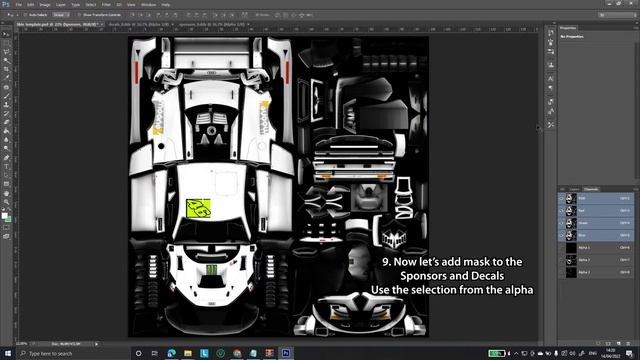
Task: Save selection as channel
Action: coord(608,344)
